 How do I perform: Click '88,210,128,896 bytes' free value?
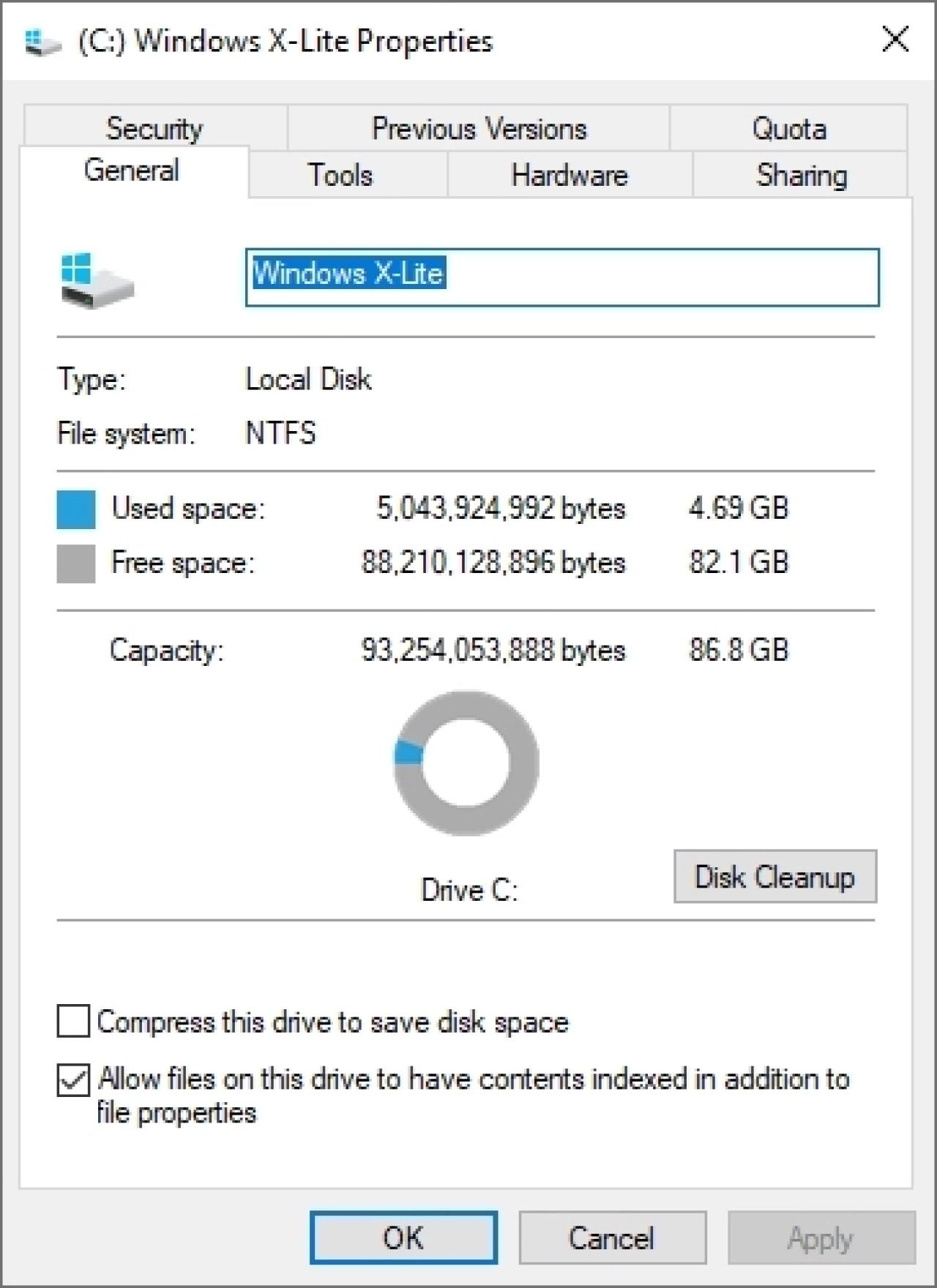tap(493, 563)
